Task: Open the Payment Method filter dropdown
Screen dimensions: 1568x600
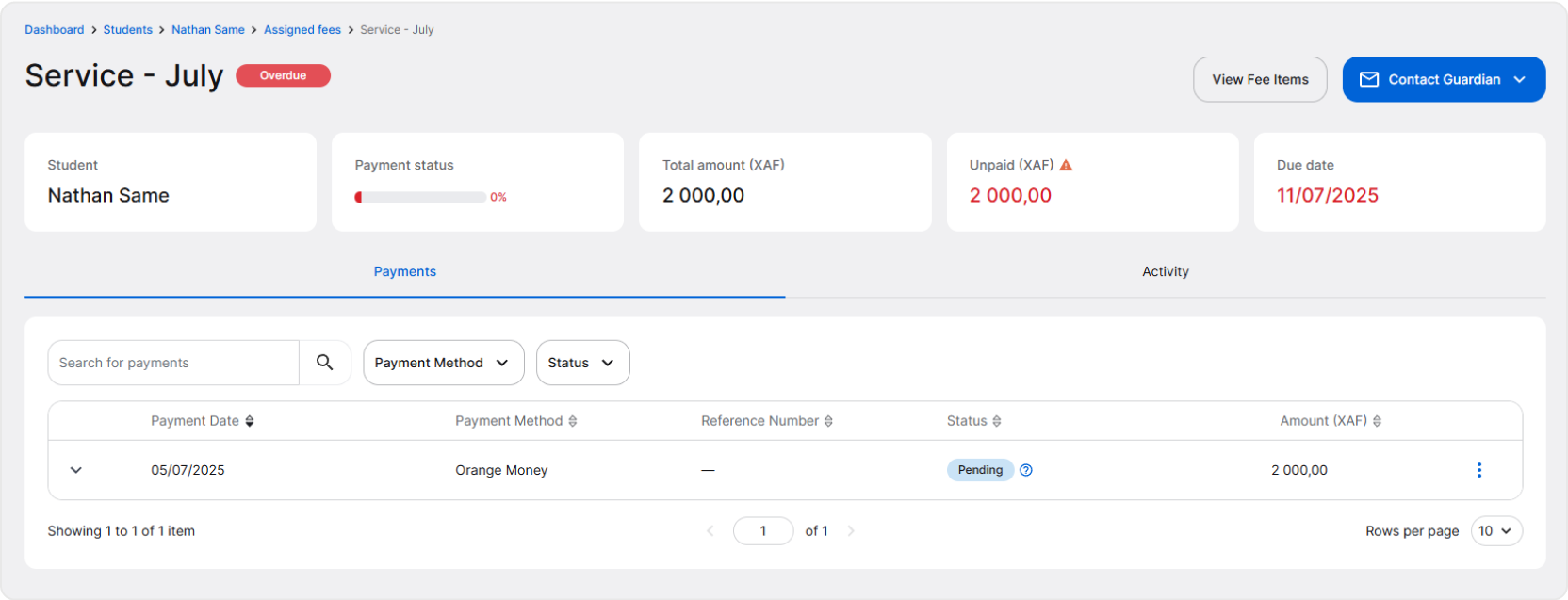Action: [444, 363]
